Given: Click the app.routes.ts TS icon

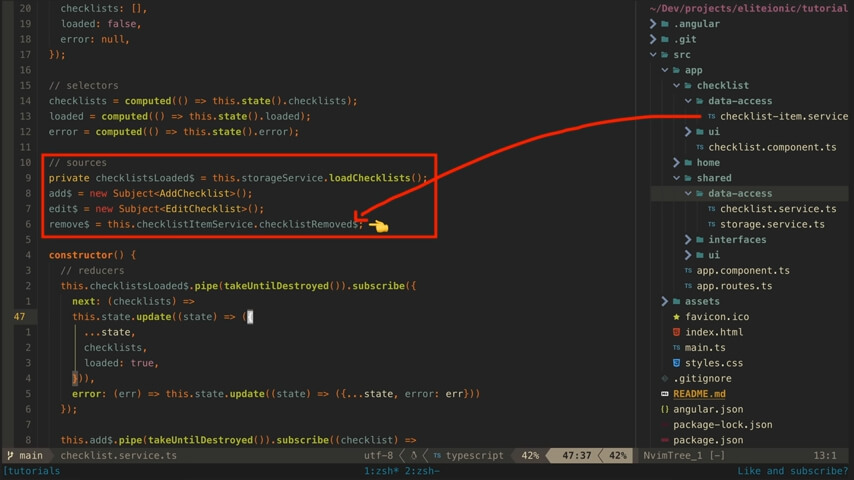Looking at the screenshot, I should pos(688,286).
